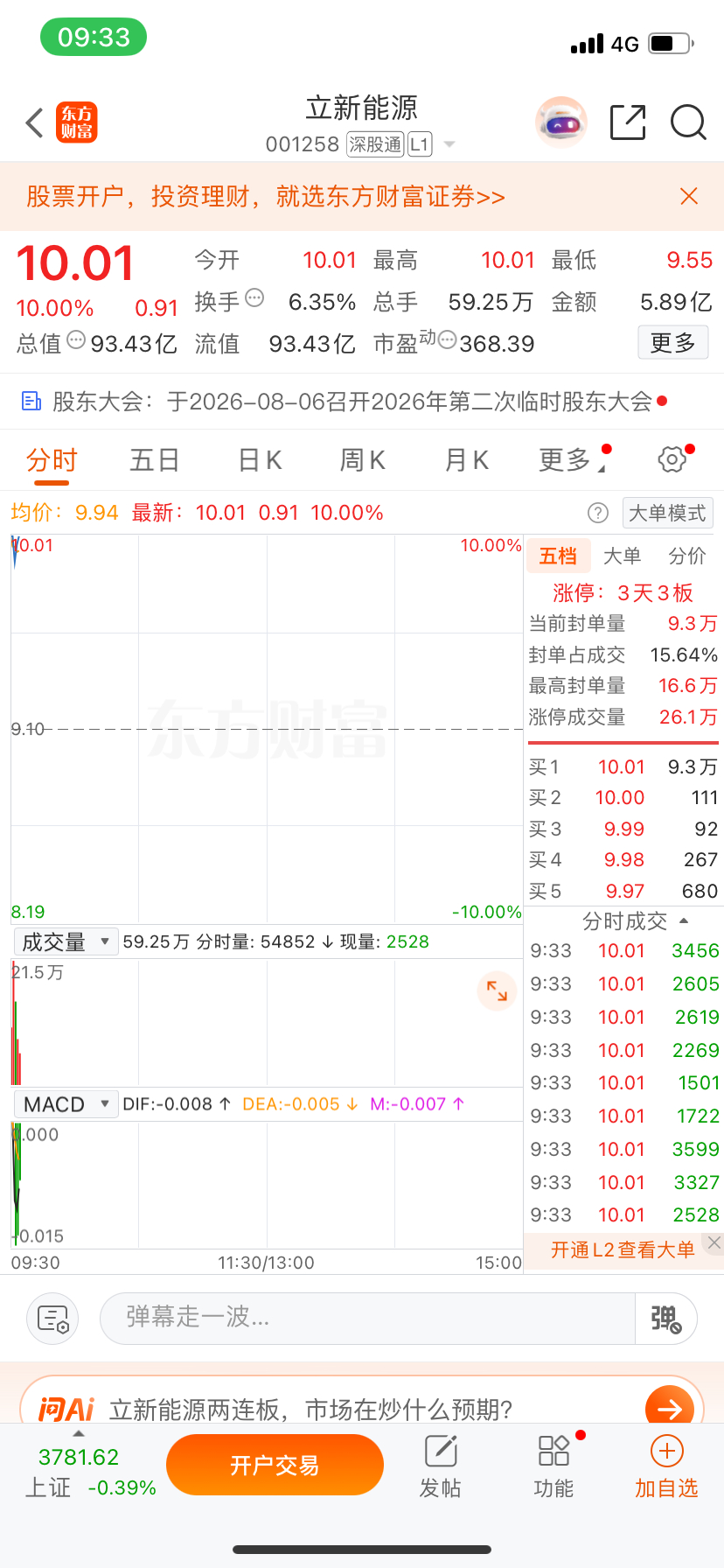Tap the help question mark icon
Screen dimensions: 724x1568
598,513
